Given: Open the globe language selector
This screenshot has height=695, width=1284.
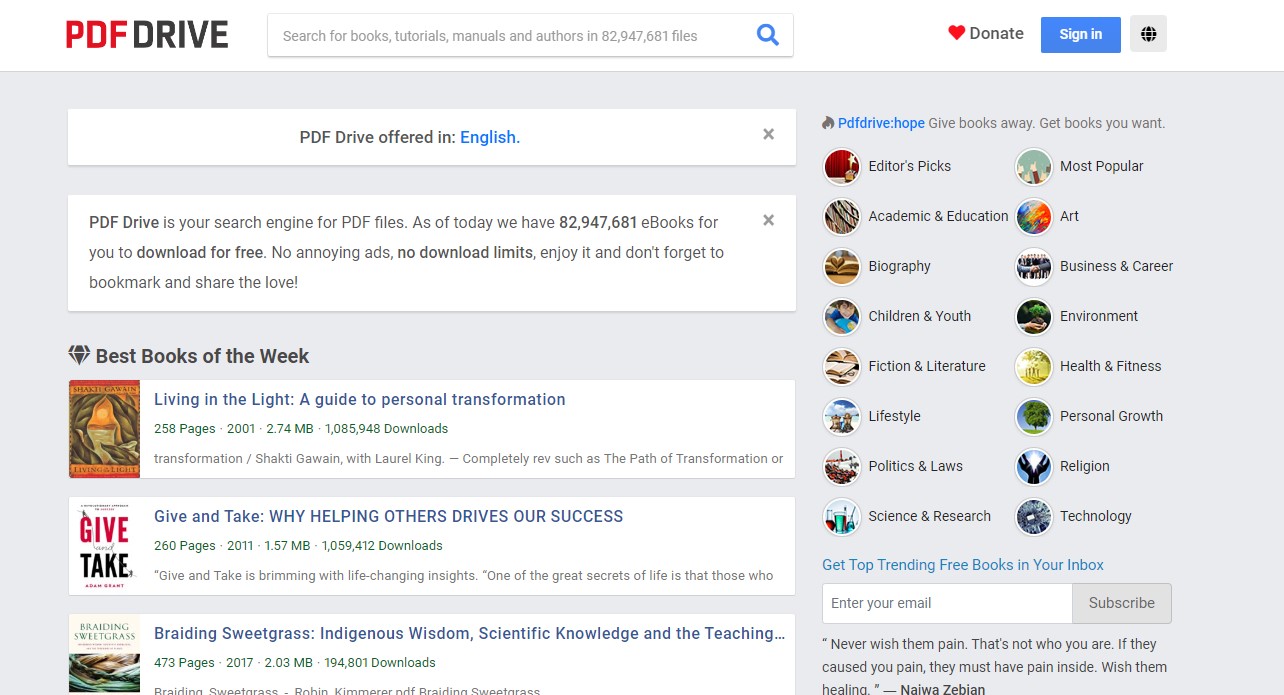Looking at the screenshot, I should [1148, 34].
